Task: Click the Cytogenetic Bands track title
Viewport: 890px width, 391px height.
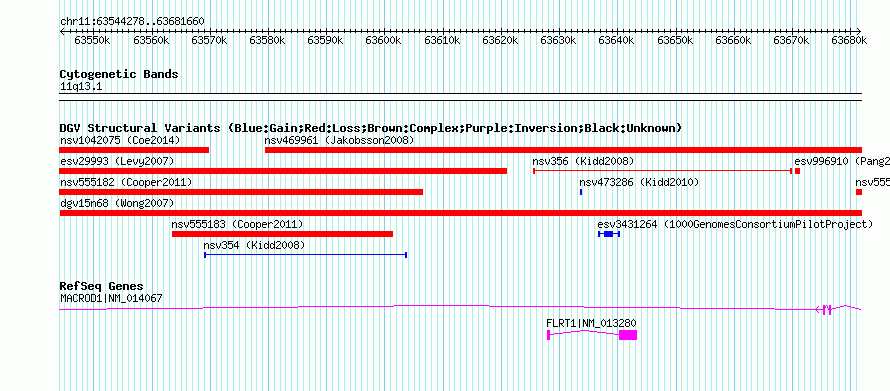Action: (x=119, y=74)
